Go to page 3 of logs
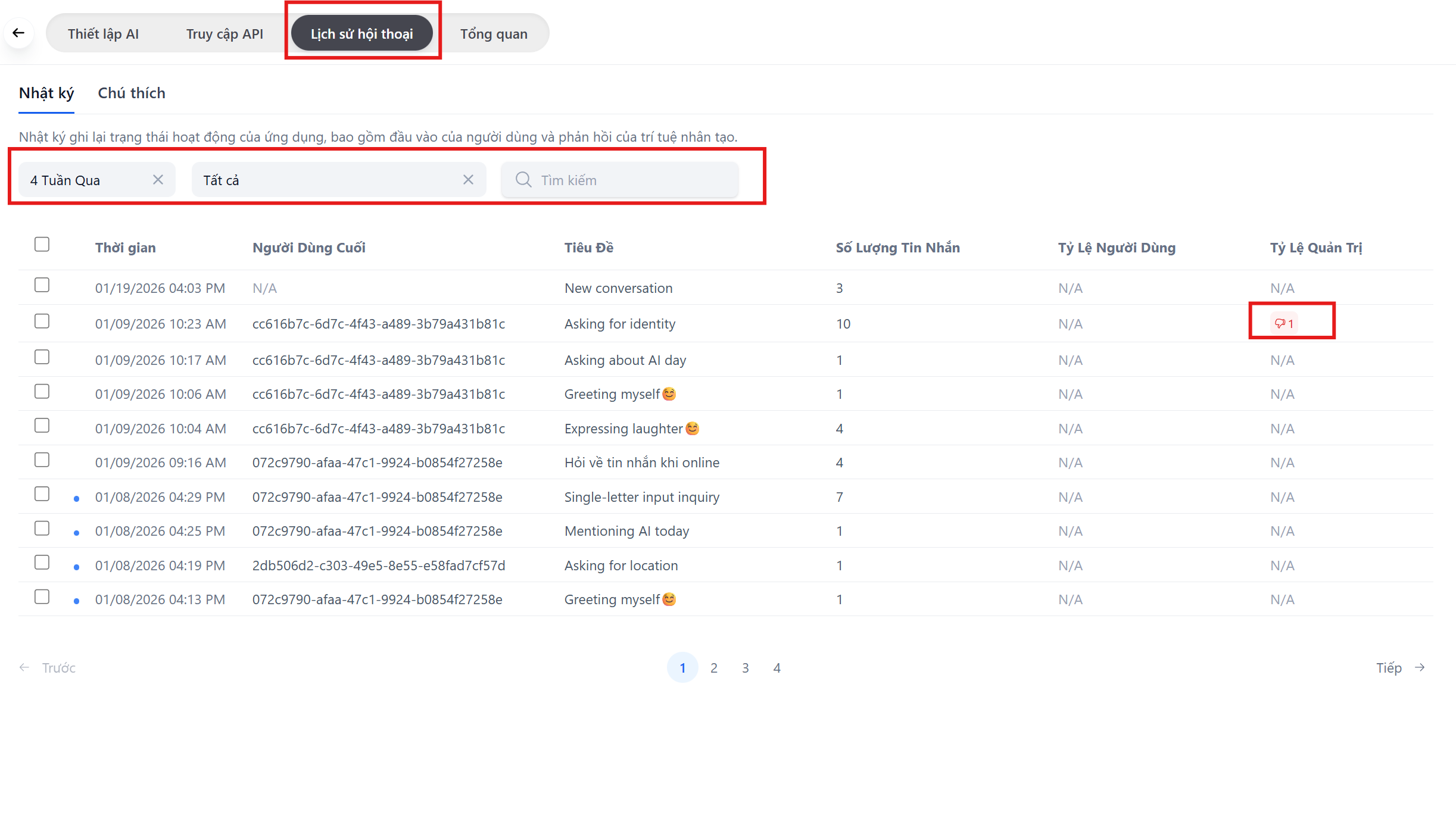Viewport: 1456px width, 831px height. tap(745, 668)
